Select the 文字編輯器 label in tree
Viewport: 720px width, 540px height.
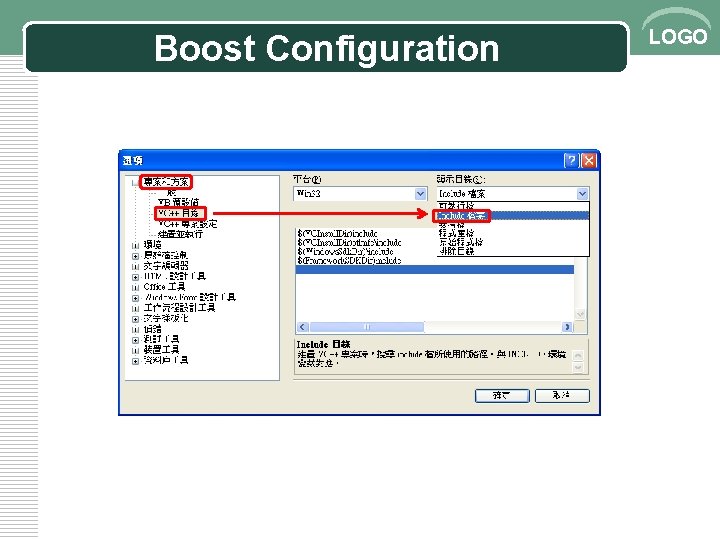[x=166, y=266]
